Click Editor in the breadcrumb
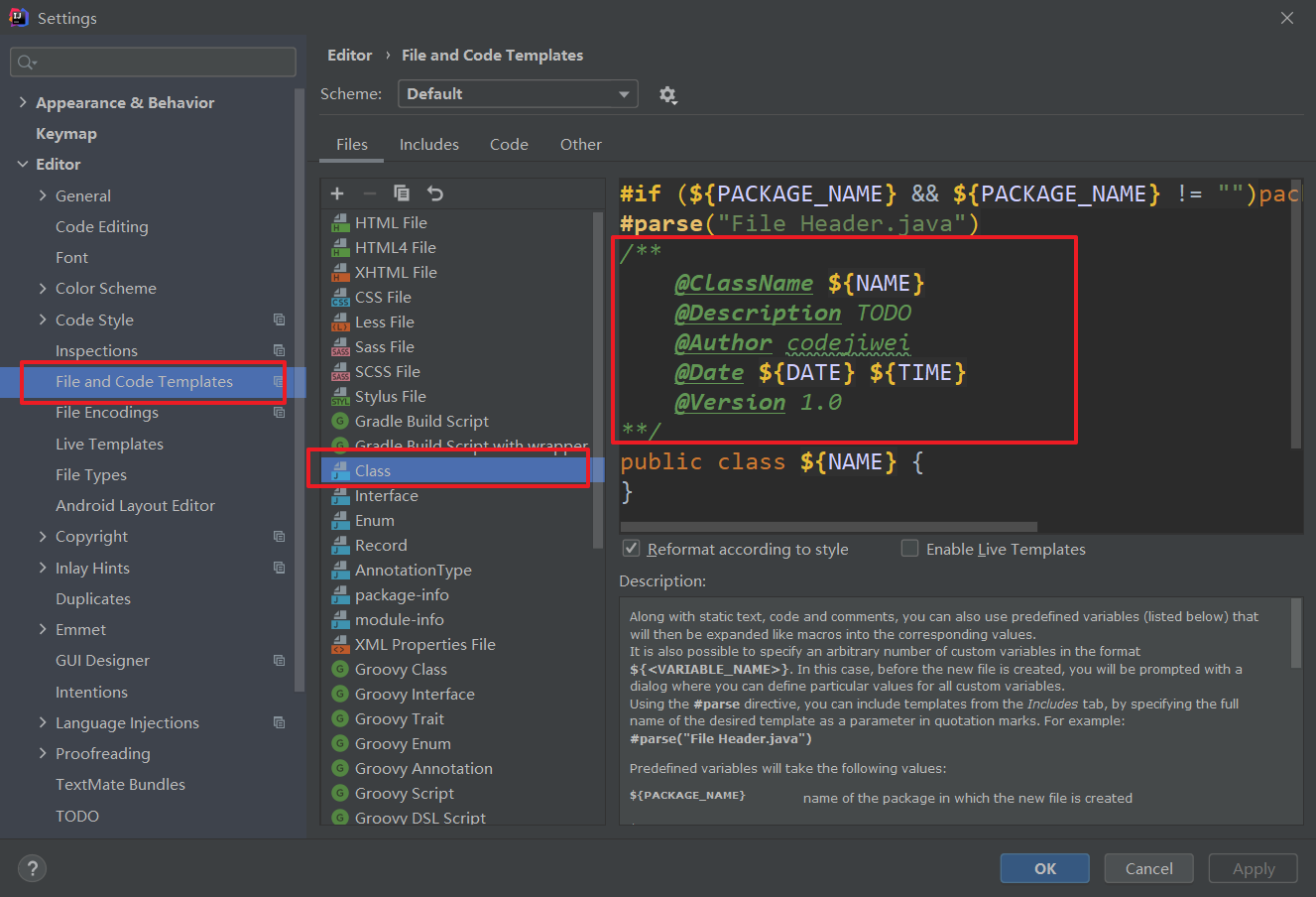Image resolution: width=1316 pixels, height=897 pixels. (350, 56)
